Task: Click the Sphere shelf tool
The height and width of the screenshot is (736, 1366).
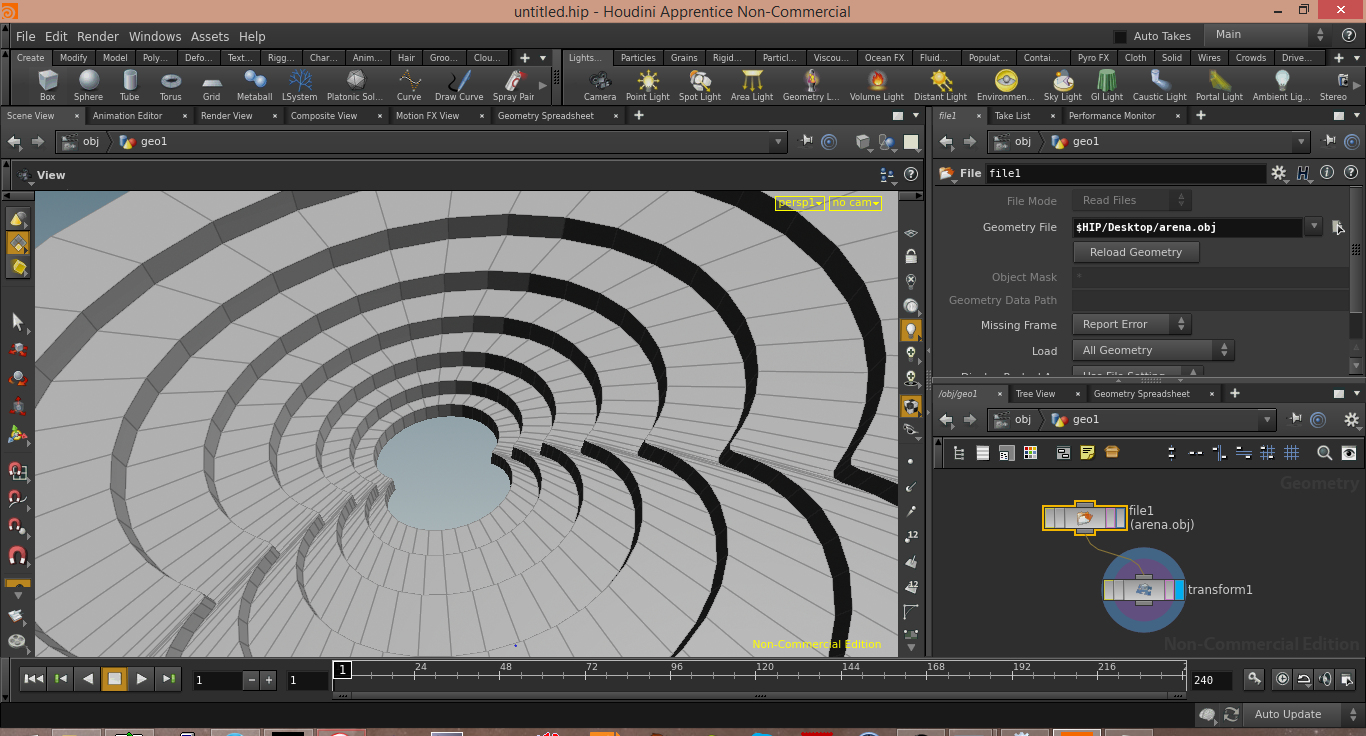Action: tap(88, 84)
